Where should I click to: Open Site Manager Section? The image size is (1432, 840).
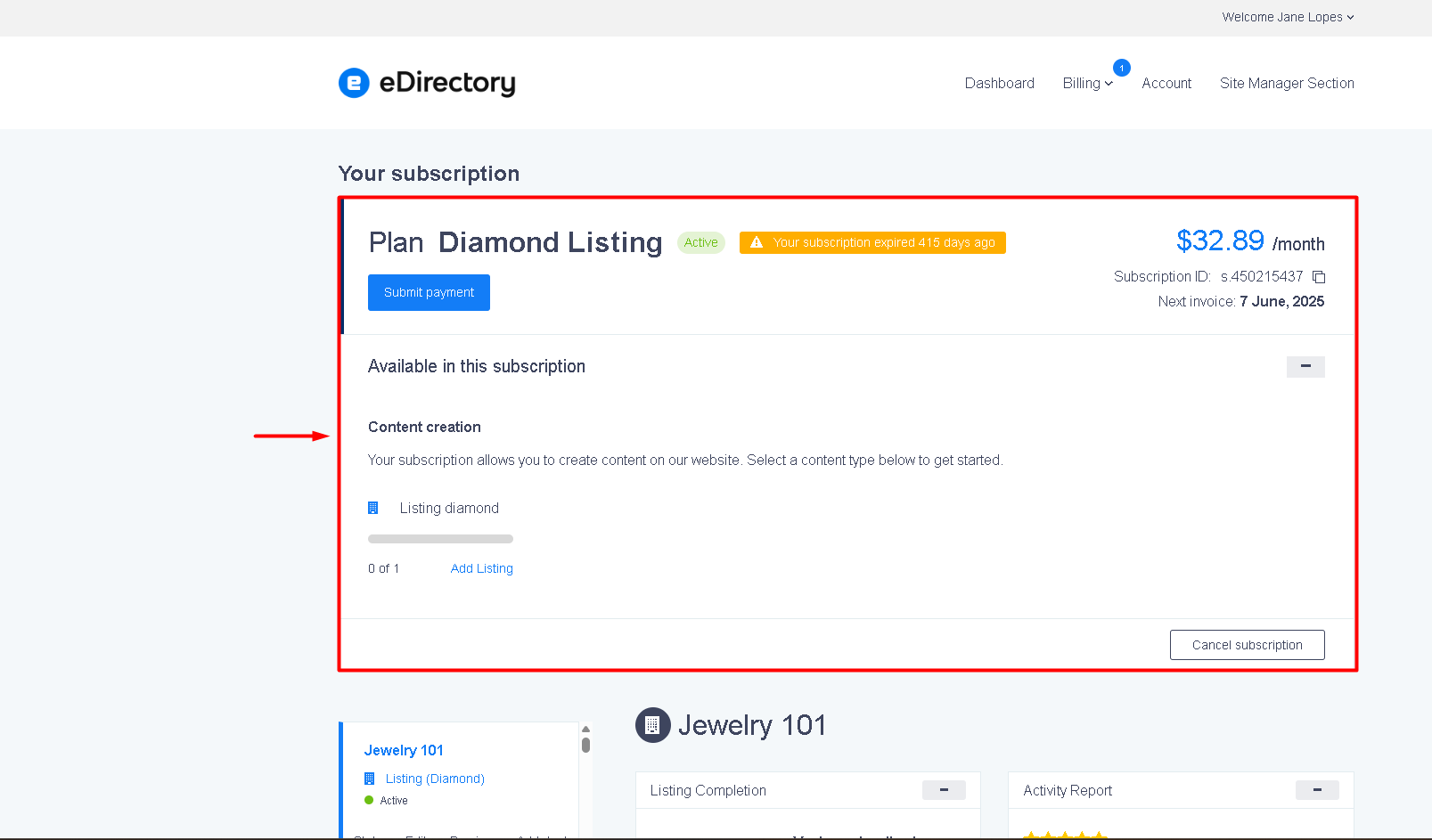point(1287,83)
